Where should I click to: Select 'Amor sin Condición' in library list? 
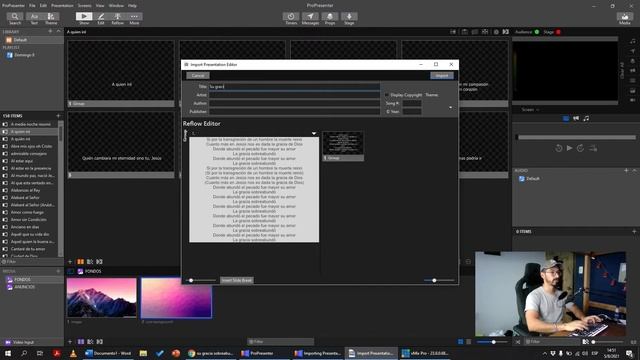point(29,220)
